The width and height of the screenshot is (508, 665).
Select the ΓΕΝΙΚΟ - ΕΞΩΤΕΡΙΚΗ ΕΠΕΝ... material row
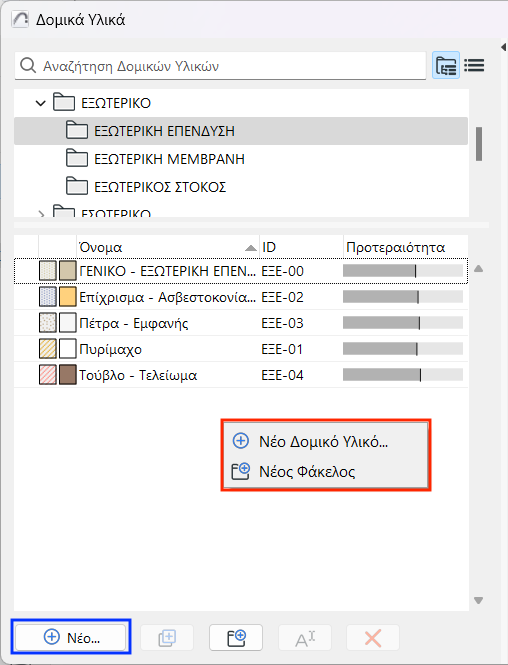tap(241, 271)
